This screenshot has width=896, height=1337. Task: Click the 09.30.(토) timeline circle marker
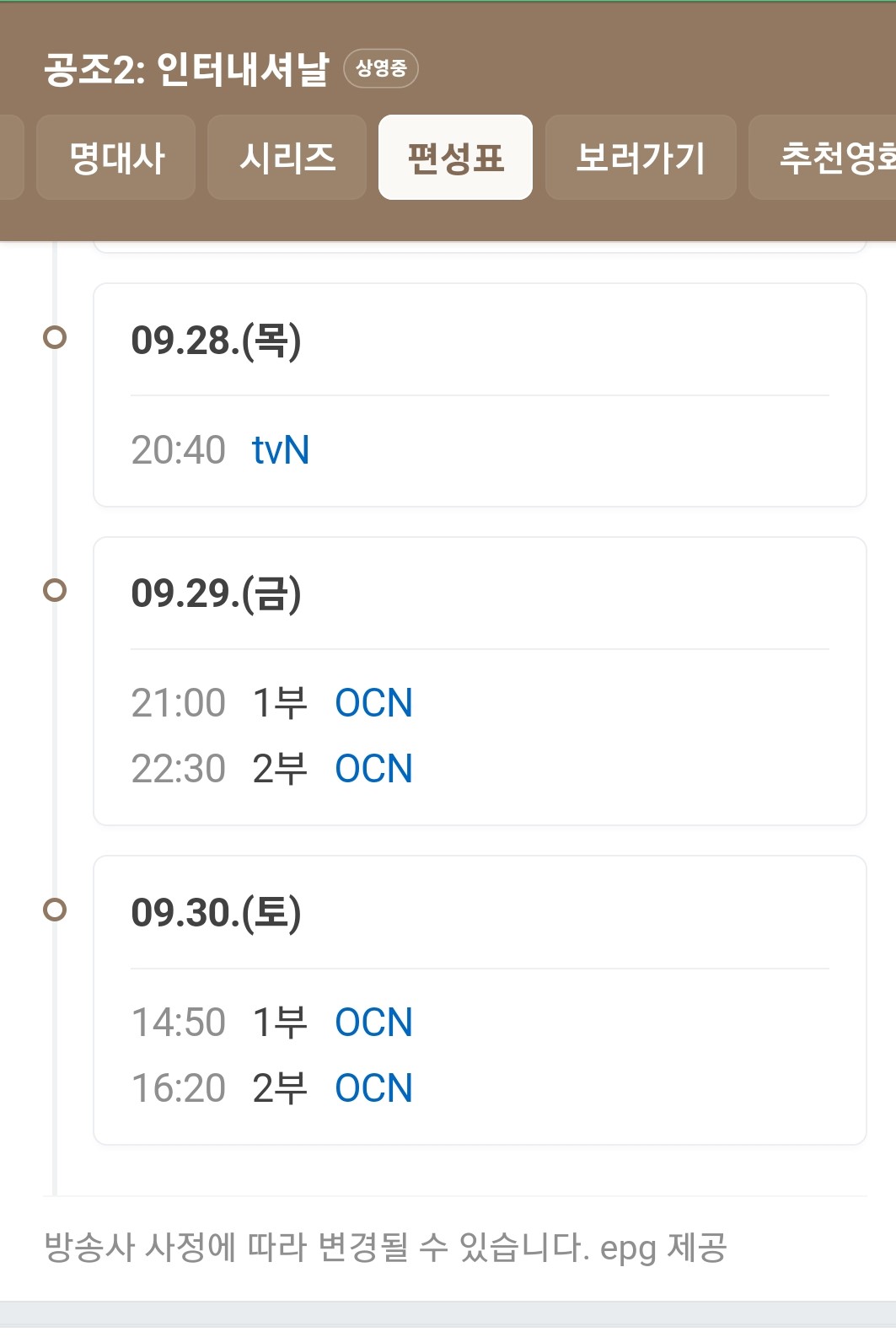pos(55,910)
